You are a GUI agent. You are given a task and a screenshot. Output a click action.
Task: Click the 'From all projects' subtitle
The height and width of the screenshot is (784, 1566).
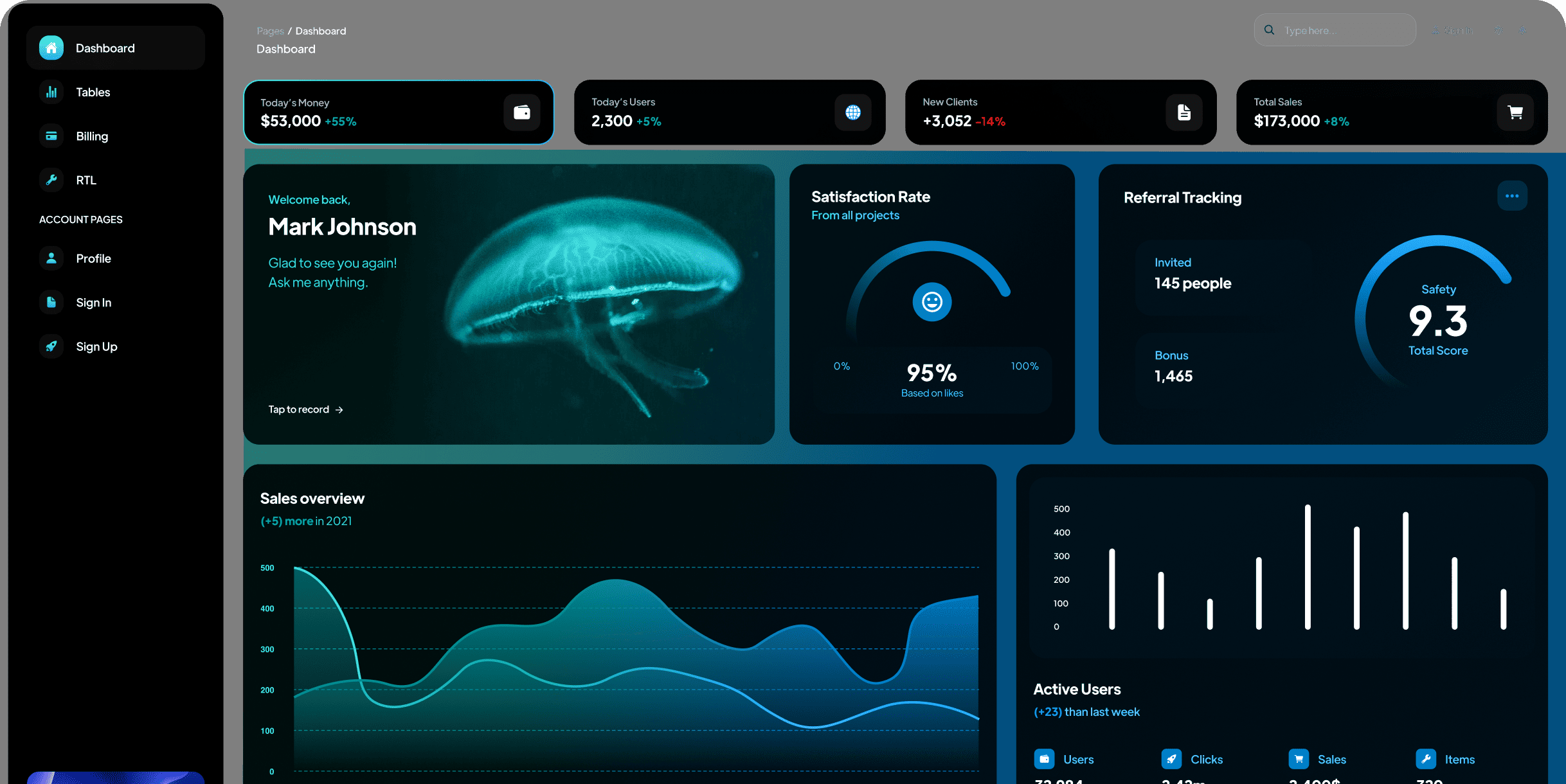coord(856,215)
